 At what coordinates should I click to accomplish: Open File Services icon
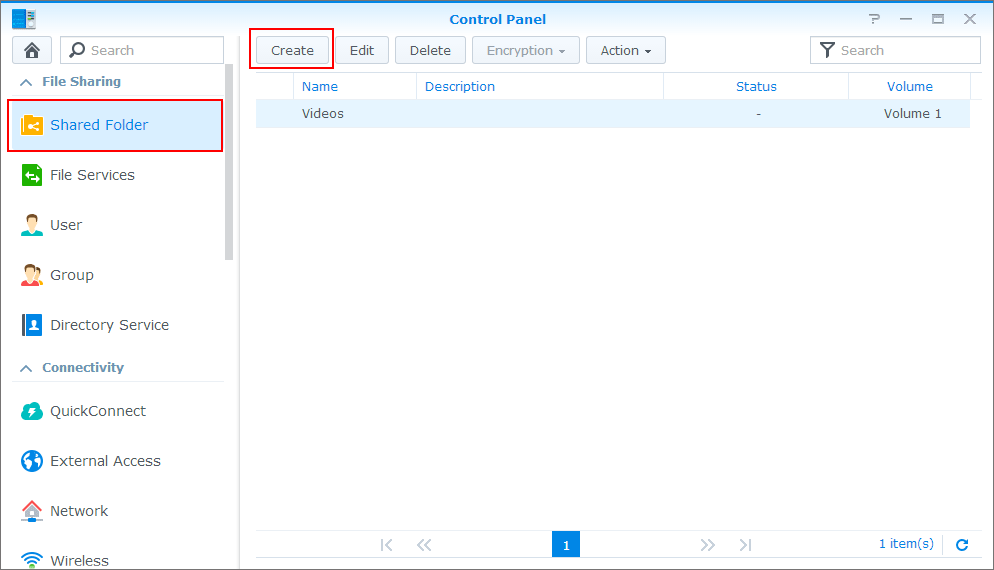(32, 175)
